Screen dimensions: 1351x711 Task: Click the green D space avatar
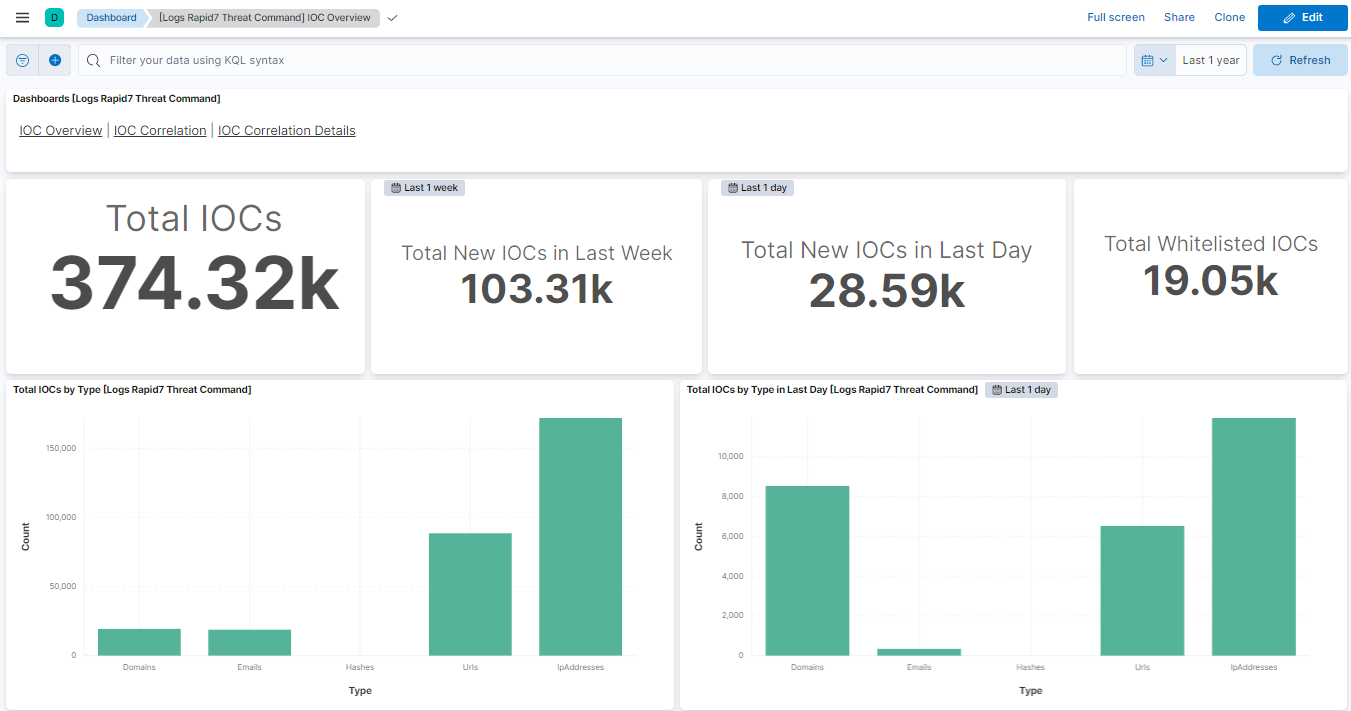click(54, 18)
